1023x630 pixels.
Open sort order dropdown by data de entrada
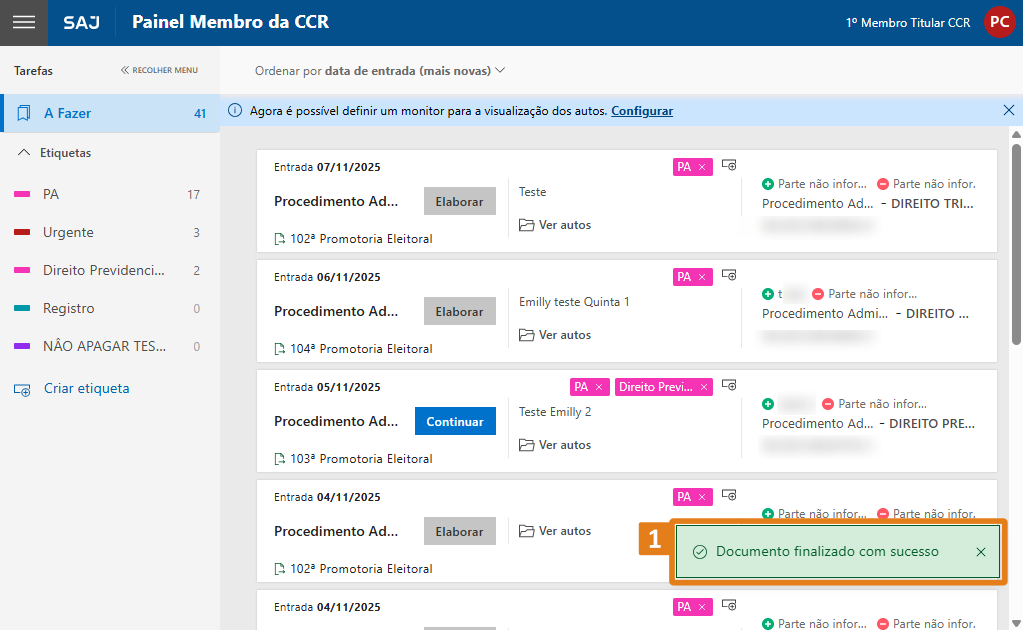click(380, 71)
